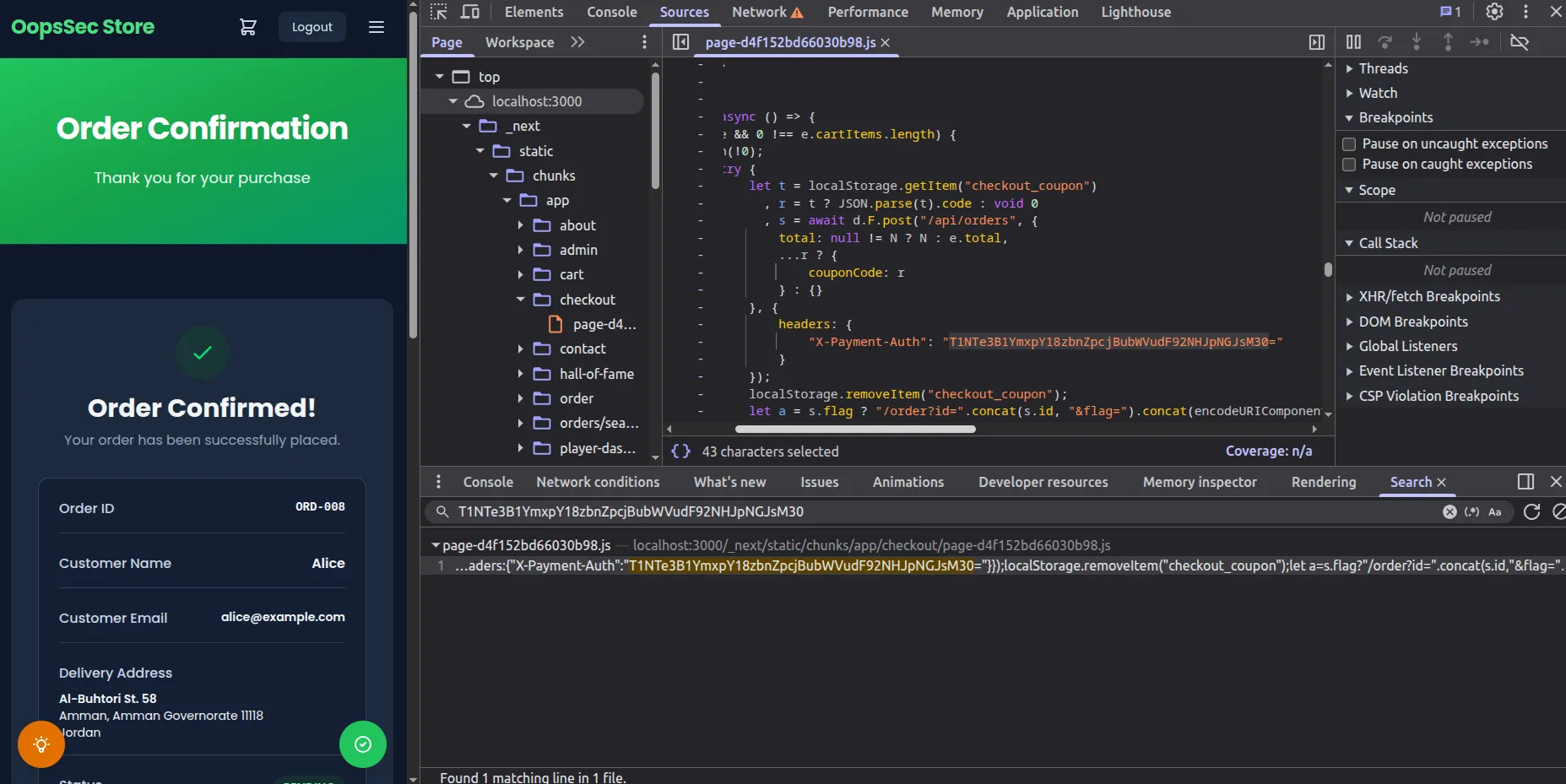Enable Pause on uncaught exceptions
Image resolution: width=1566 pixels, height=784 pixels.
[x=1350, y=144]
